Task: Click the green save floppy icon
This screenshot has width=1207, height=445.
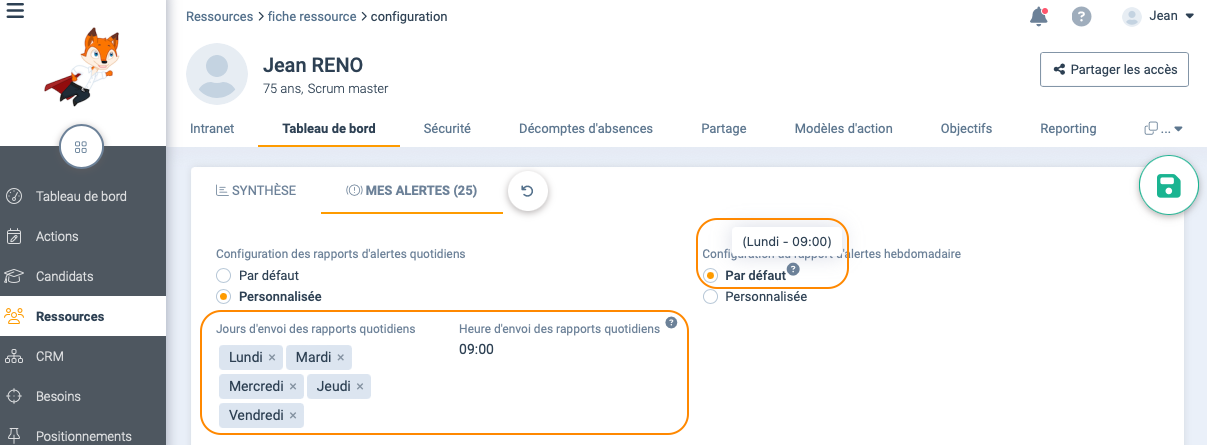Action: (x=1169, y=186)
